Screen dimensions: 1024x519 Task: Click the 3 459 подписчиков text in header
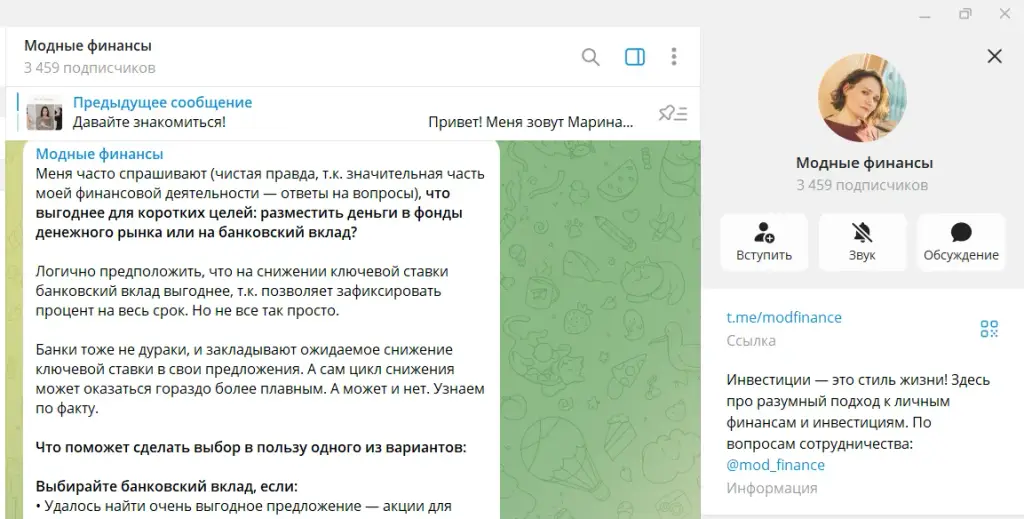[x=89, y=68]
